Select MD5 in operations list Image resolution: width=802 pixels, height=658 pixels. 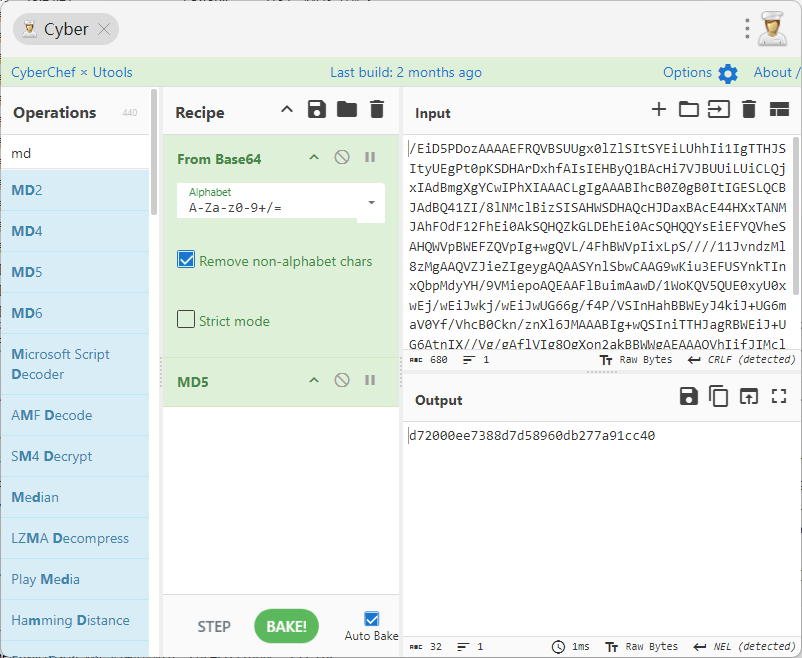(75, 272)
